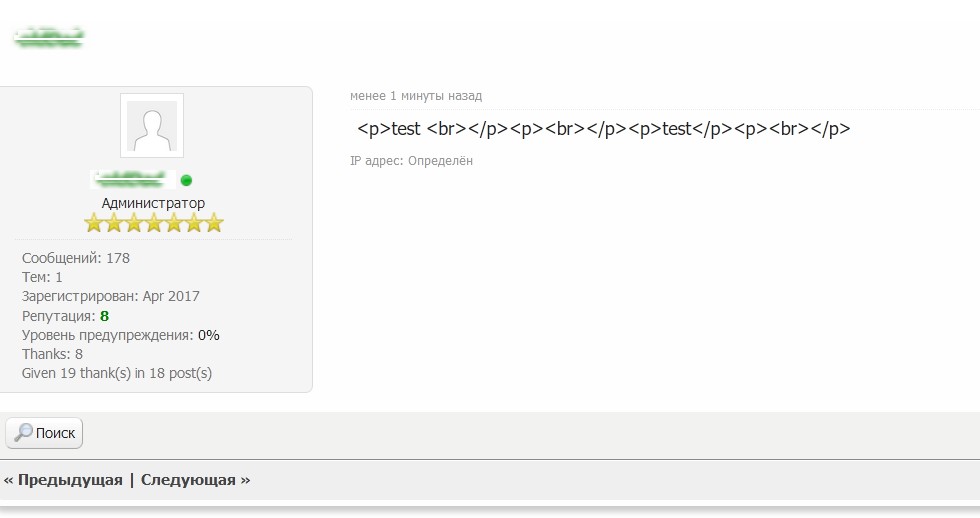The image size is (980, 518).
Task: Click the Thanks: 8 line
Action: pyautogui.click(x=52, y=354)
